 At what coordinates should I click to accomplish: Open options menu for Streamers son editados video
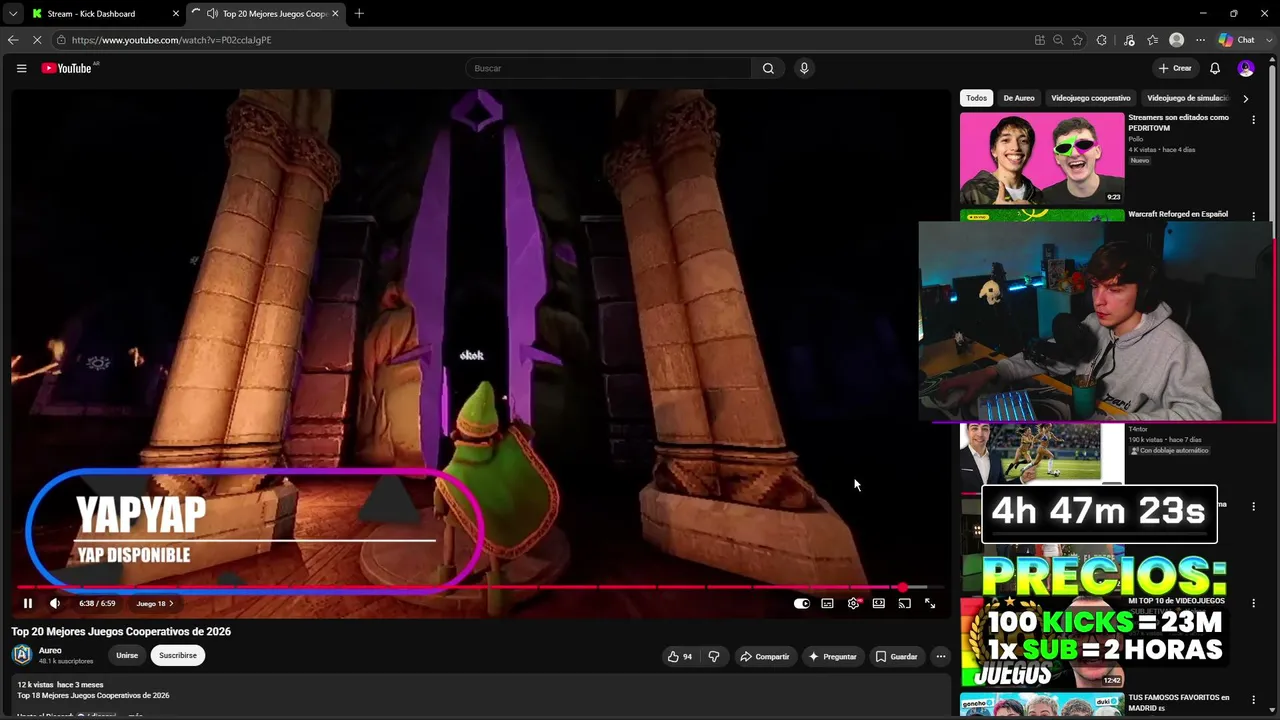(x=1253, y=119)
